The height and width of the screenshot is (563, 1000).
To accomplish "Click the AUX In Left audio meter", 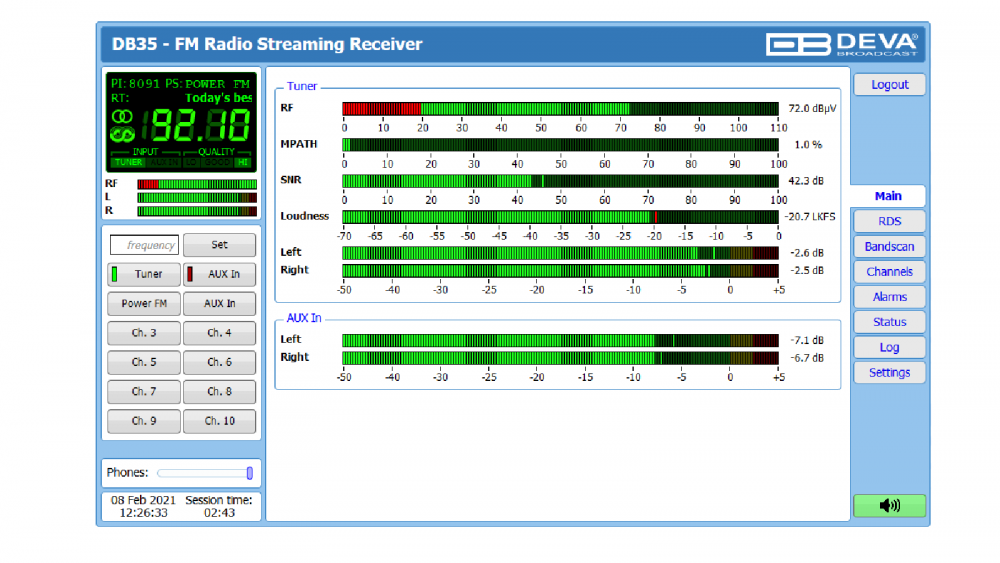I will coord(560,340).
